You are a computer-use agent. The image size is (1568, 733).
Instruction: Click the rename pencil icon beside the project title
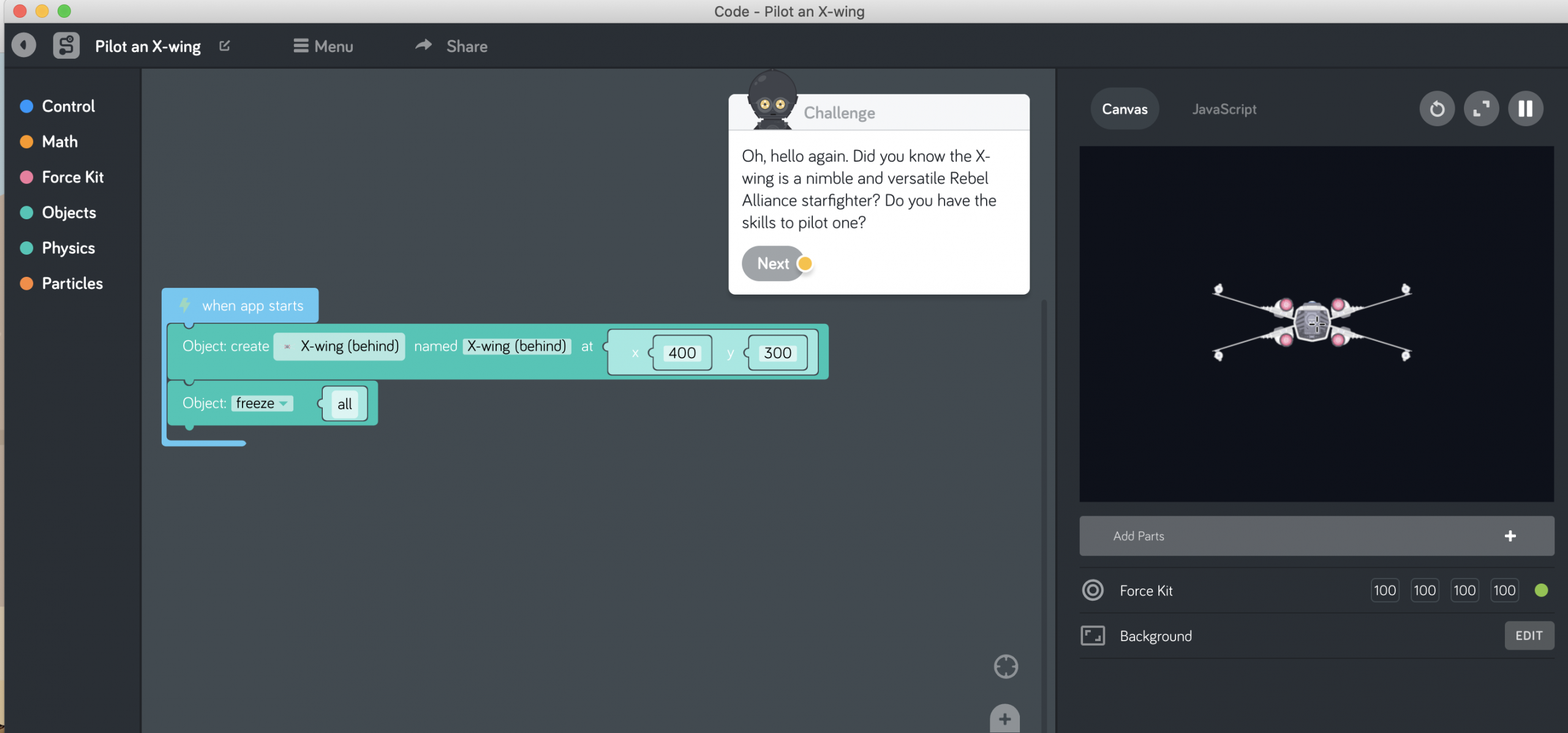pyautogui.click(x=224, y=45)
